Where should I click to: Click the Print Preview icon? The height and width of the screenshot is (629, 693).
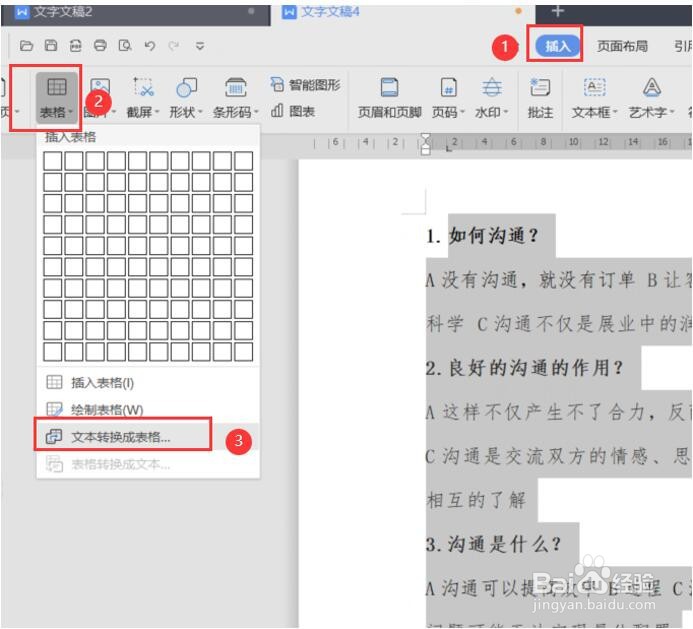(125, 46)
